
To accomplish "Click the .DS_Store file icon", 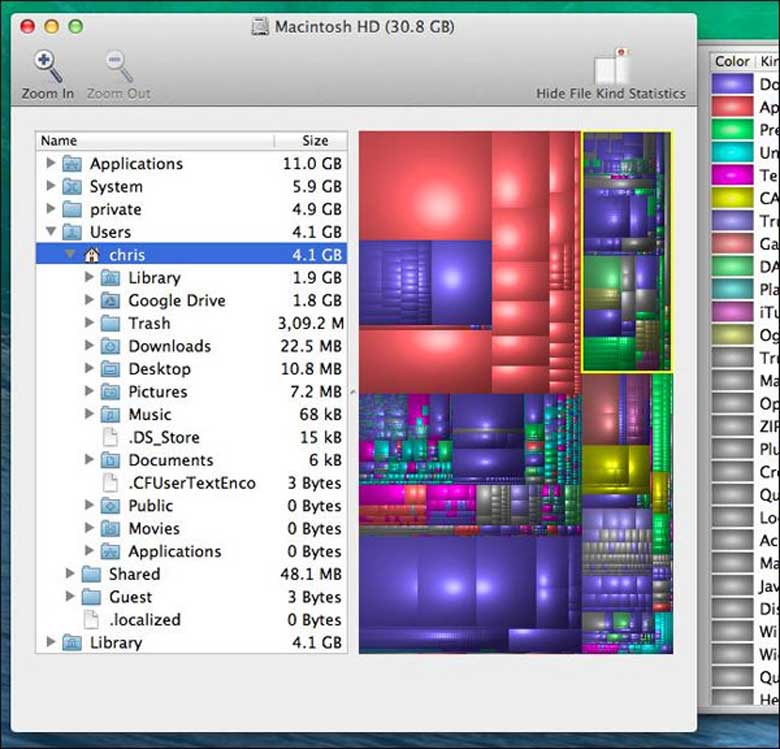I will point(111,437).
